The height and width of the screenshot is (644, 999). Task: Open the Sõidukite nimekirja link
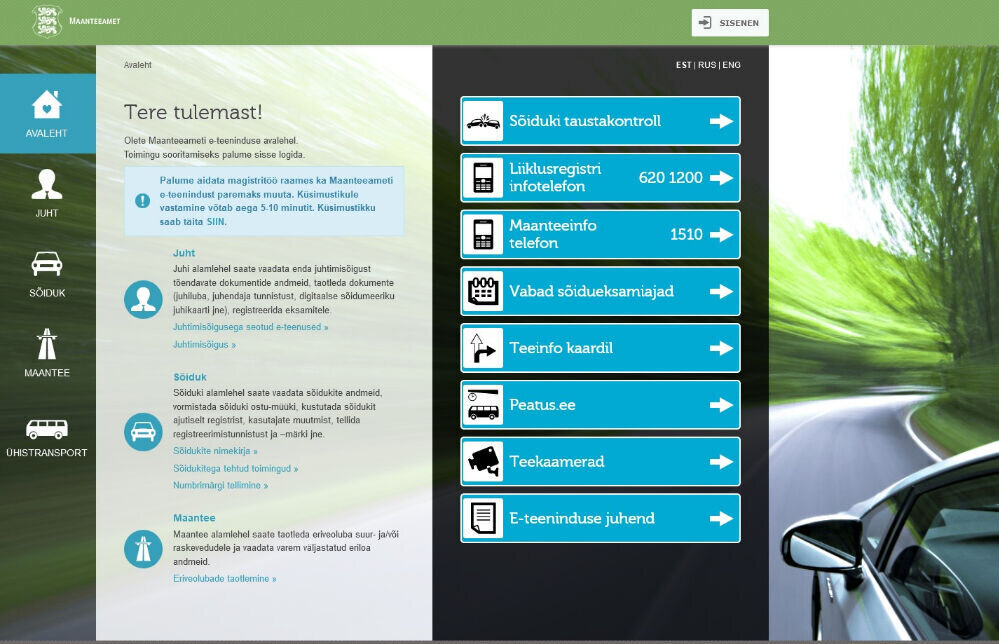215,451
